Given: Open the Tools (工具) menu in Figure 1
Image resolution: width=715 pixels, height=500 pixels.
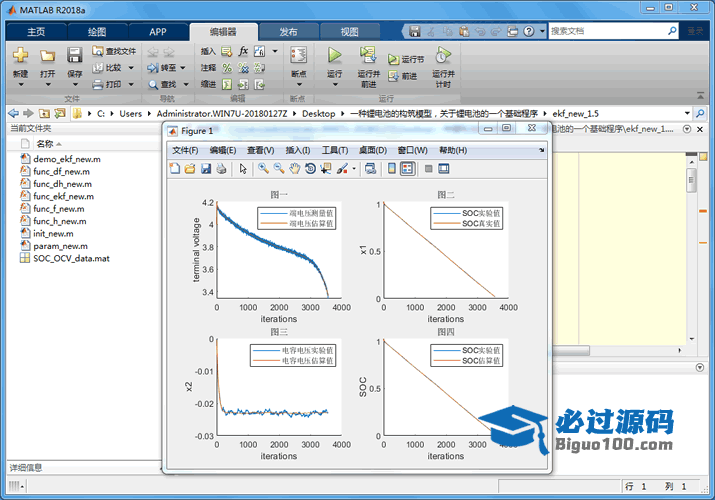Looking at the screenshot, I should coord(334,150).
